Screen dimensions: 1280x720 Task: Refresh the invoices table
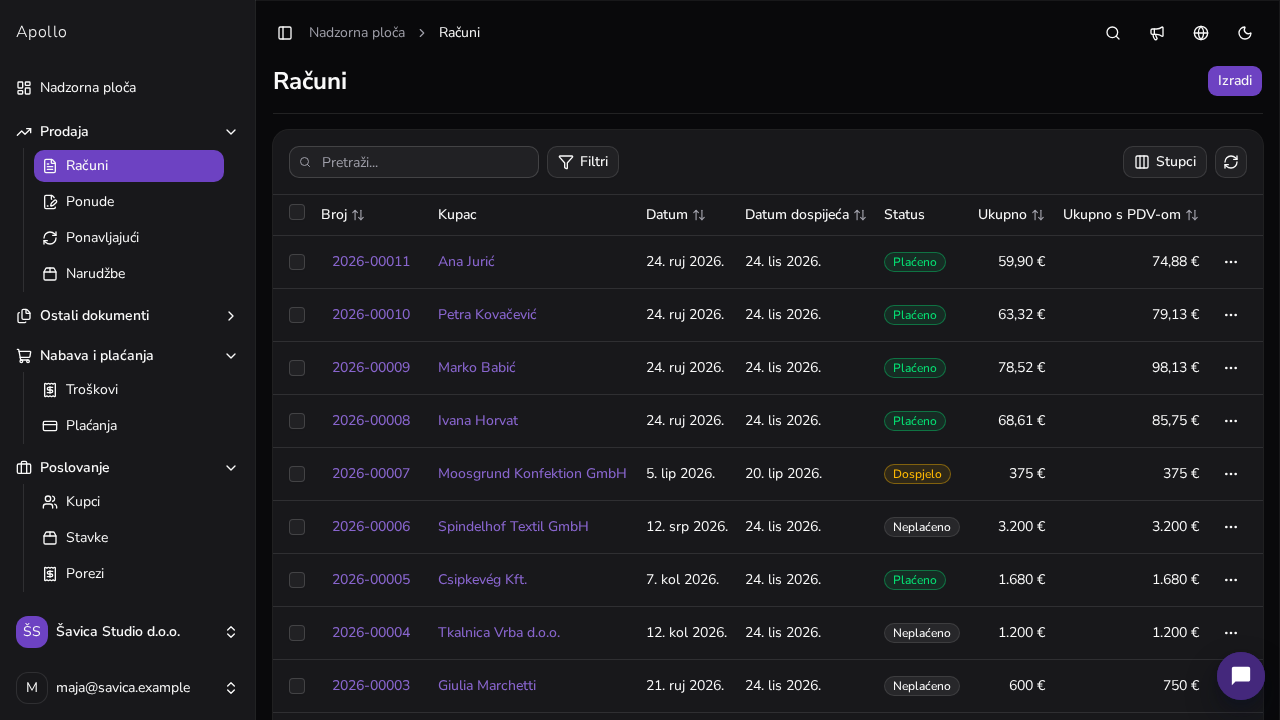click(1231, 162)
